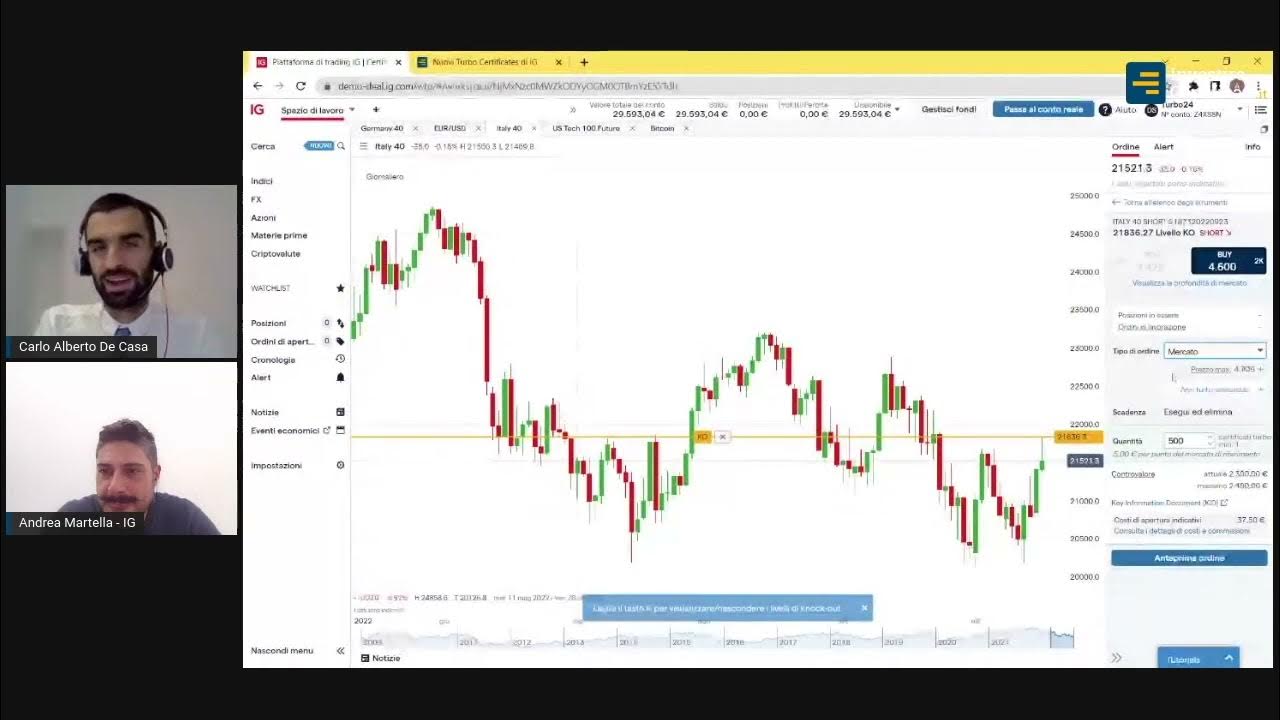Click the Anteprima ordine button
This screenshot has height=720, width=1280.
point(1189,558)
